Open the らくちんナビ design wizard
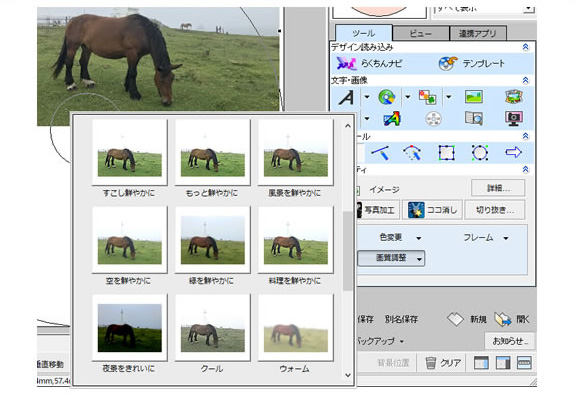Viewport: 578px width, 394px height. pyautogui.click(x=369, y=63)
